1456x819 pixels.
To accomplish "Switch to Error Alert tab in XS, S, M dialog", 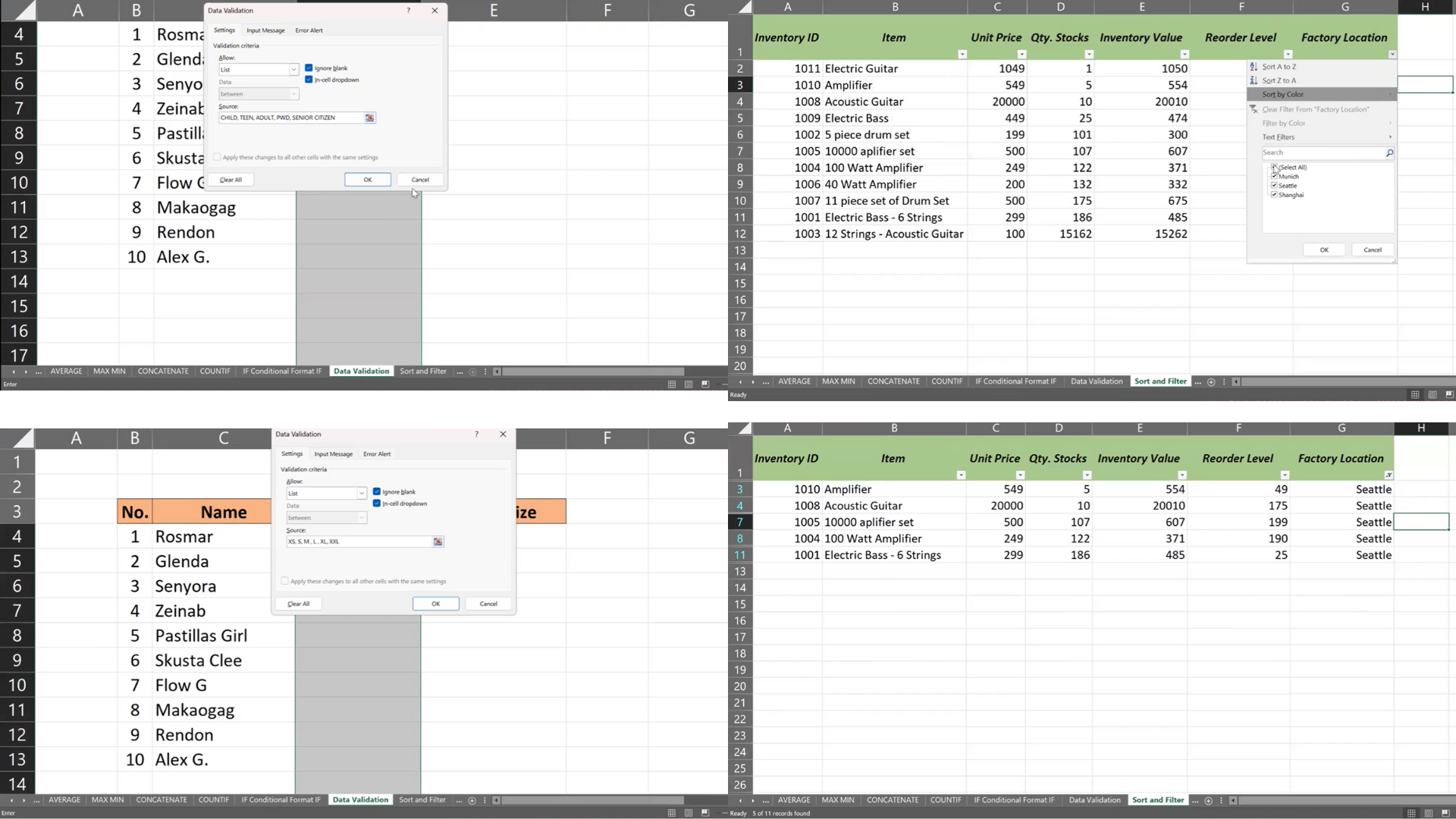I will pos(377,454).
